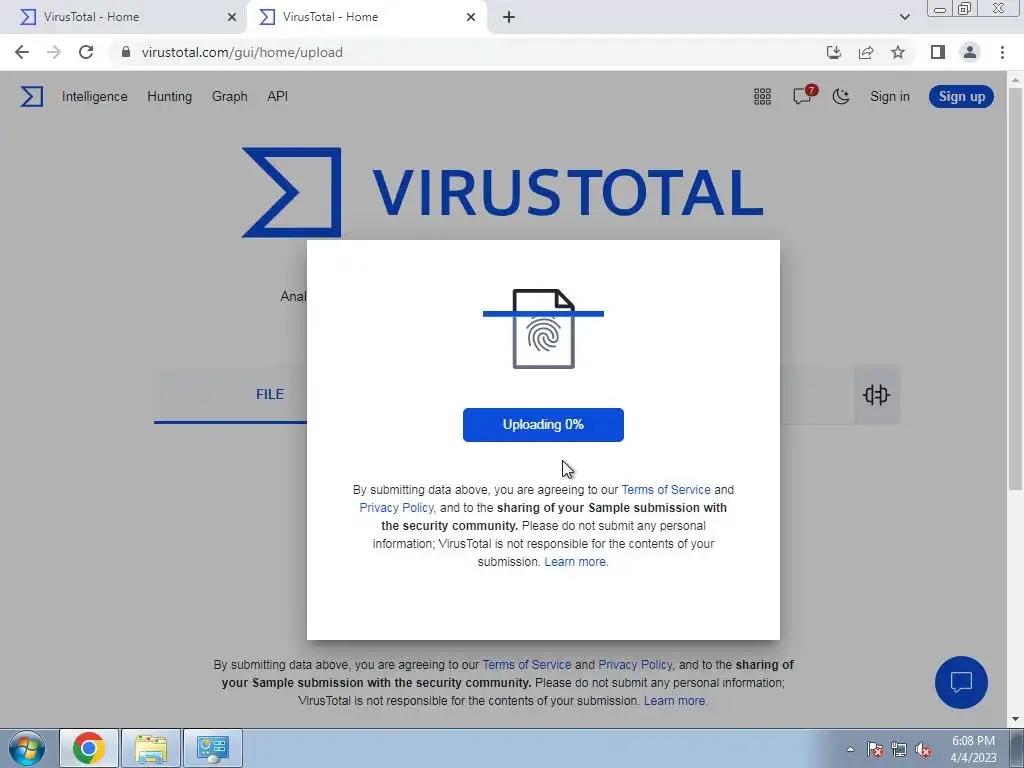Image resolution: width=1024 pixels, height=768 pixels.
Task: Open the API menu item
Action: click(277, 97)
